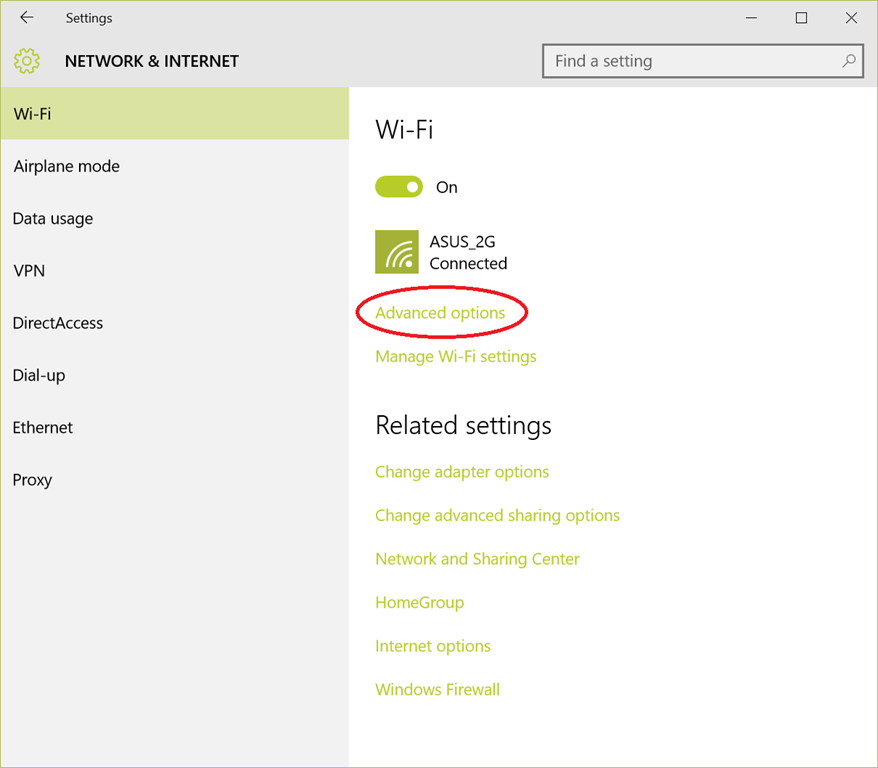Open Change adapter options
Viewport: 878px width, 768px height.
click(x=462, y=472)
